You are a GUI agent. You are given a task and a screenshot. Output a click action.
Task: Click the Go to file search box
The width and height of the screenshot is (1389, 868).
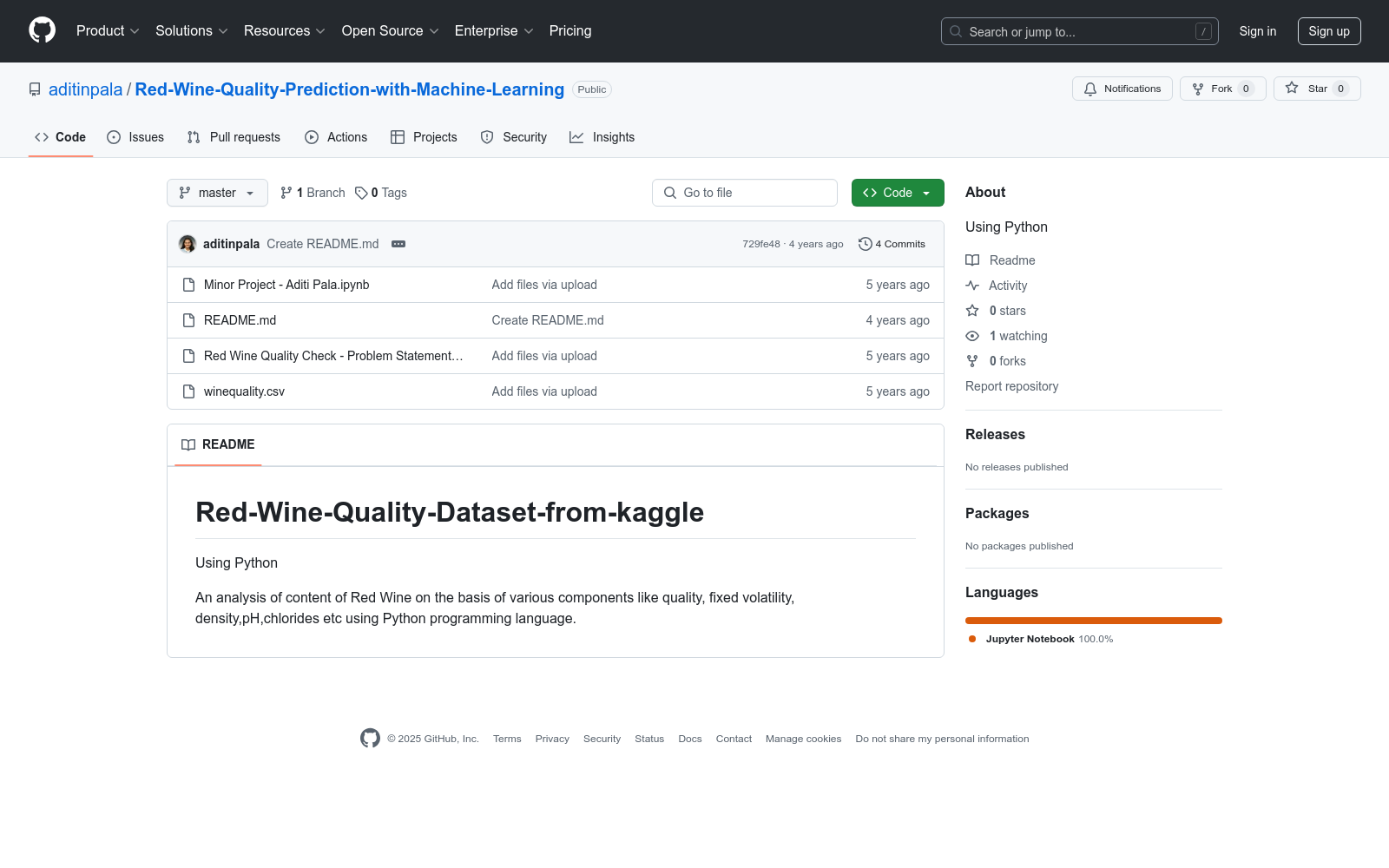pos(745,193)
